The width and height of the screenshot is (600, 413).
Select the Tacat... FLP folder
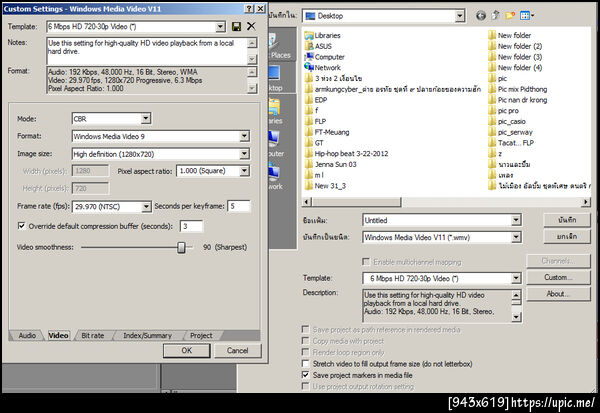click(511, 143)
